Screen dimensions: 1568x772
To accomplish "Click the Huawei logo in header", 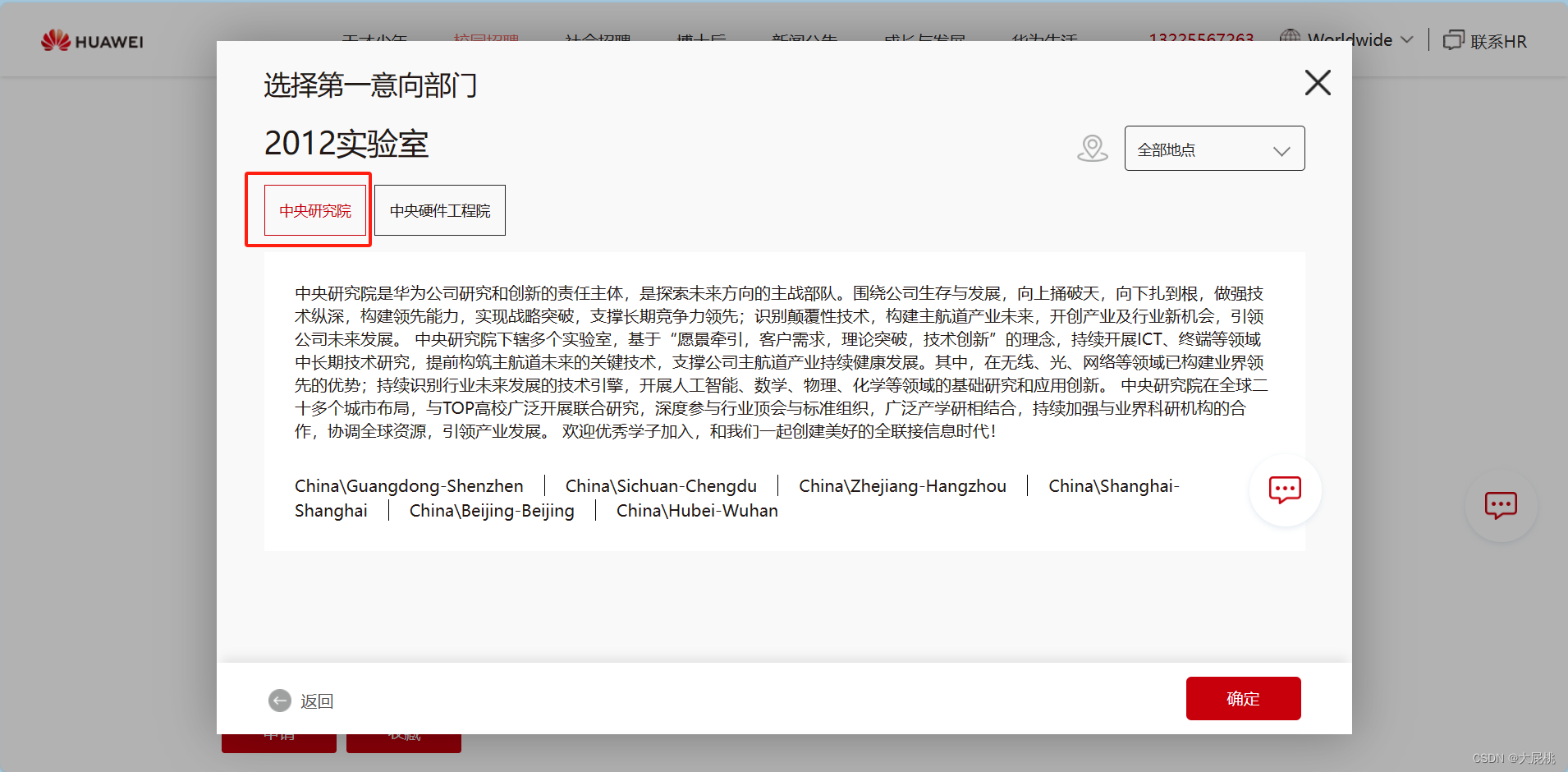I will [x=92, y=40].
